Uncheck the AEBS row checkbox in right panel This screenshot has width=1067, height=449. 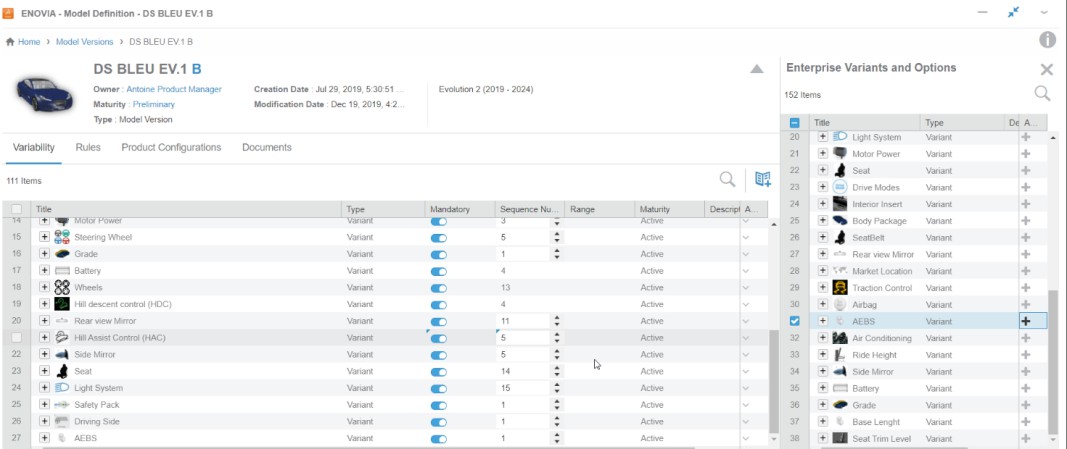[794, 321]
